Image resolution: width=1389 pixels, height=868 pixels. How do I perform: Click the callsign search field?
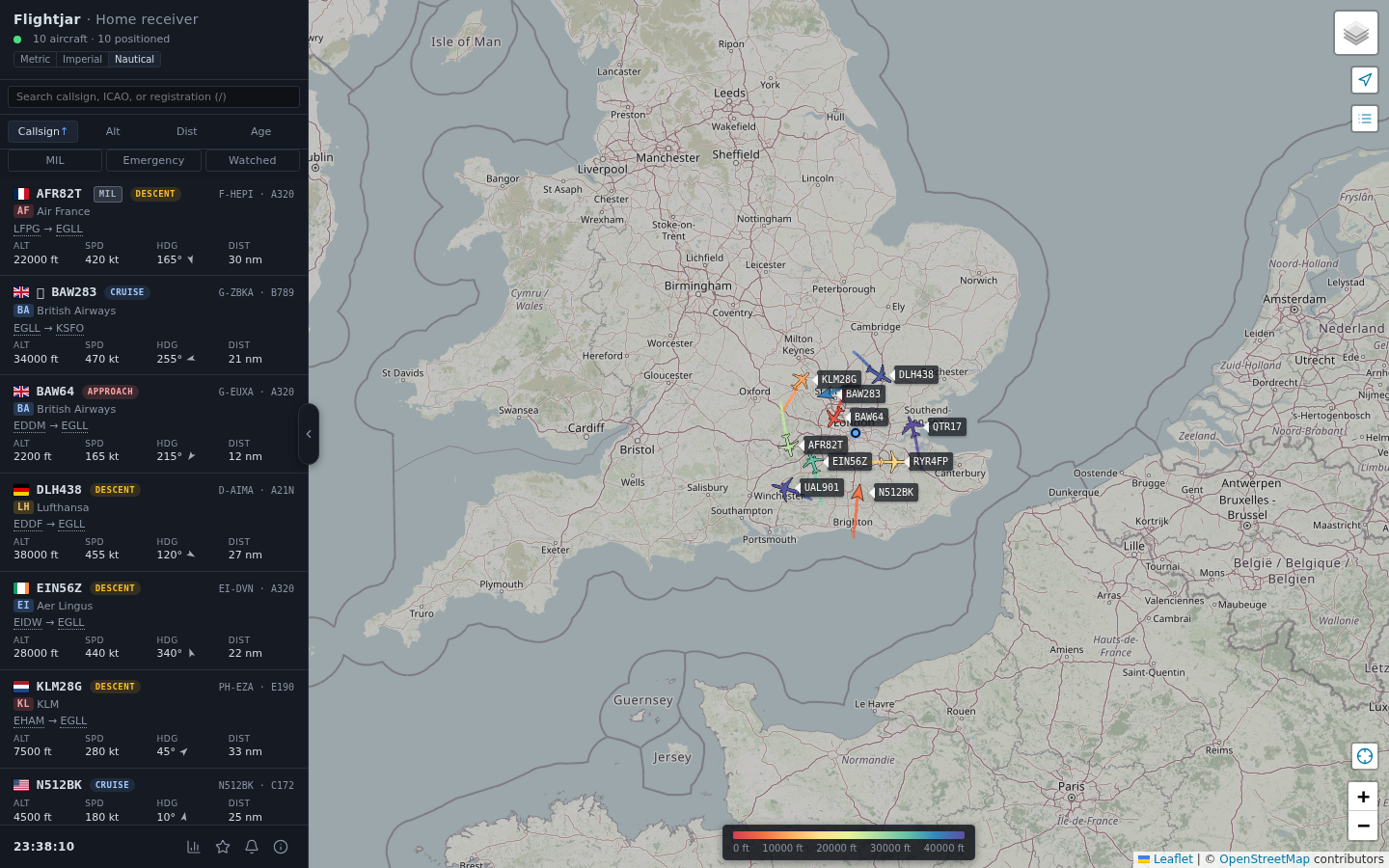(153, 96)
